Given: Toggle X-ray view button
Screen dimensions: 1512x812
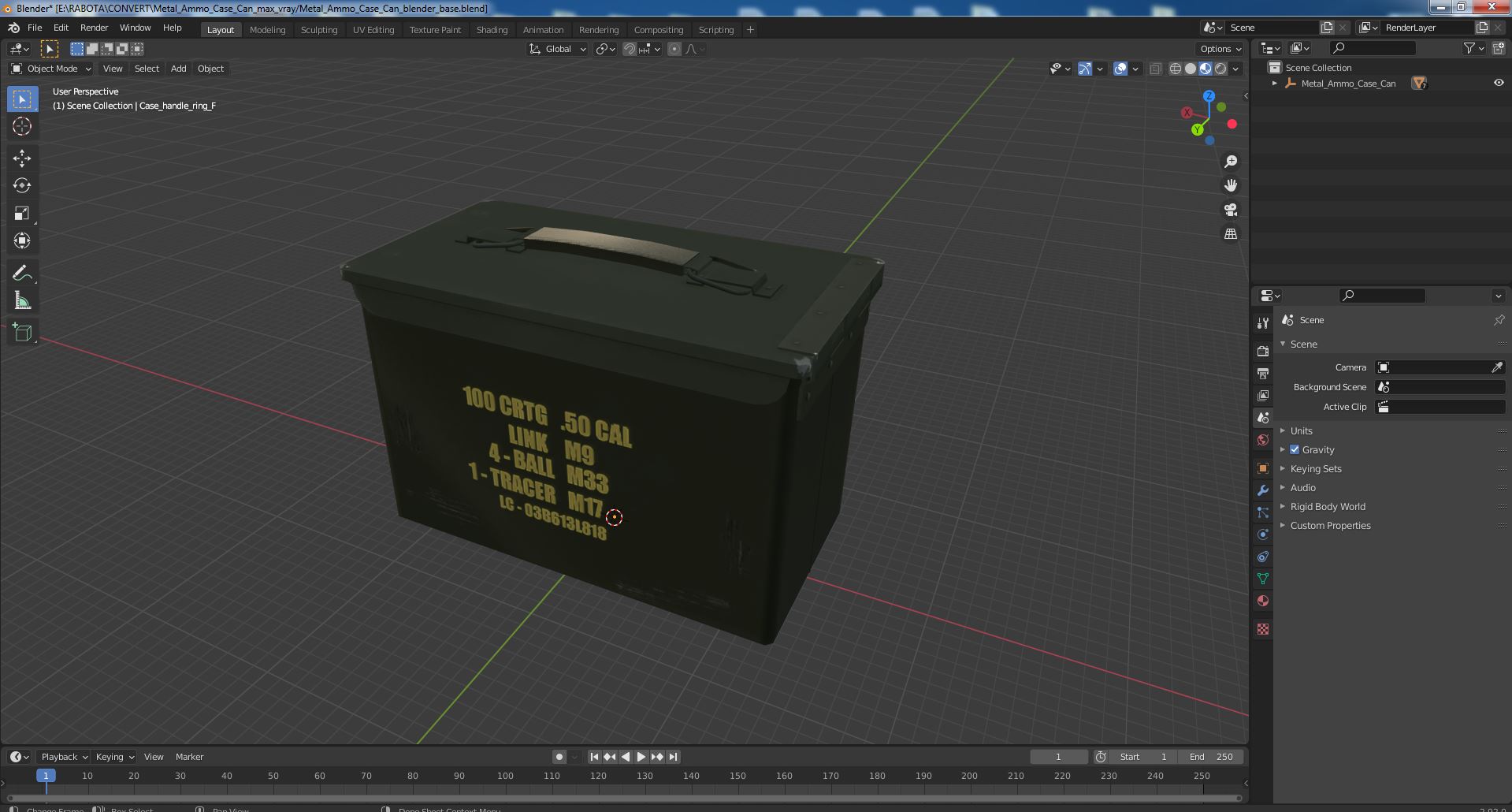Looking at the screenshot, I should tap(1155, 69).
